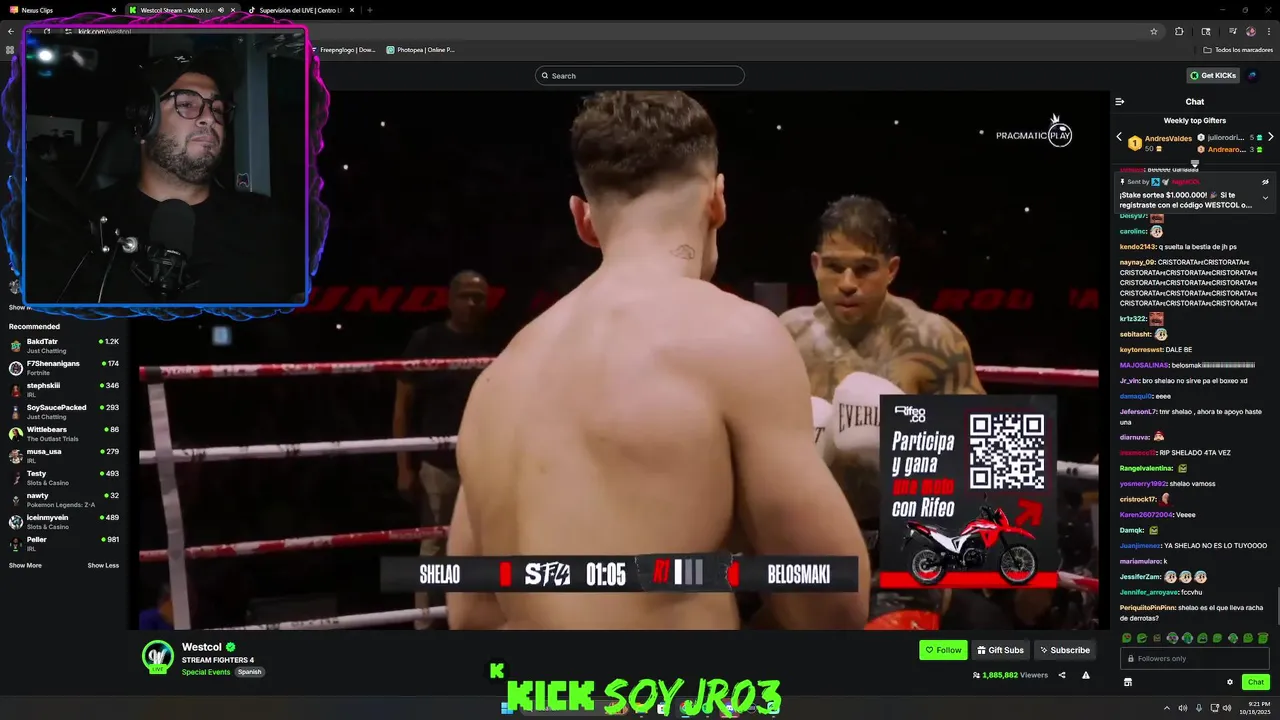Open SoySaucePacked recommended channel
The image size is (1280, 720).
click(x=64, y=412)
